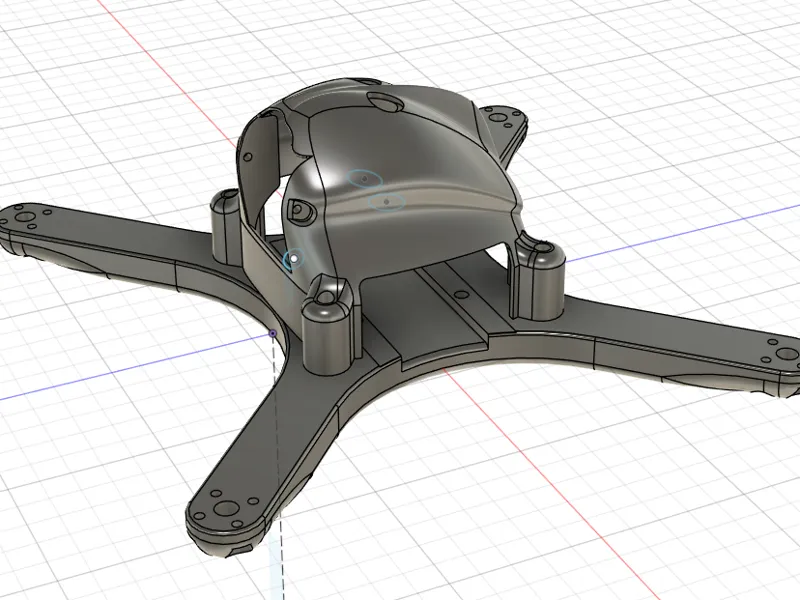The width and height of the screenshot is (800, 600).
Task: Pick the lower blue-circled point on the canopy
Action: point(386,202)
